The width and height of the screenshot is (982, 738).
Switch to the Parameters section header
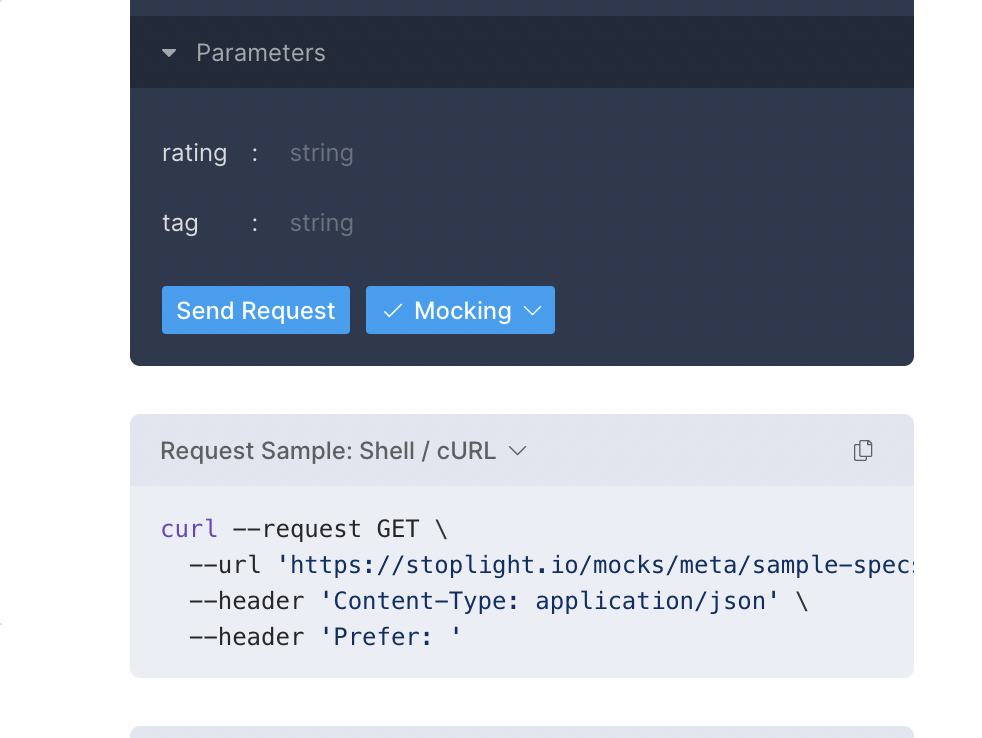click(260, 53)
